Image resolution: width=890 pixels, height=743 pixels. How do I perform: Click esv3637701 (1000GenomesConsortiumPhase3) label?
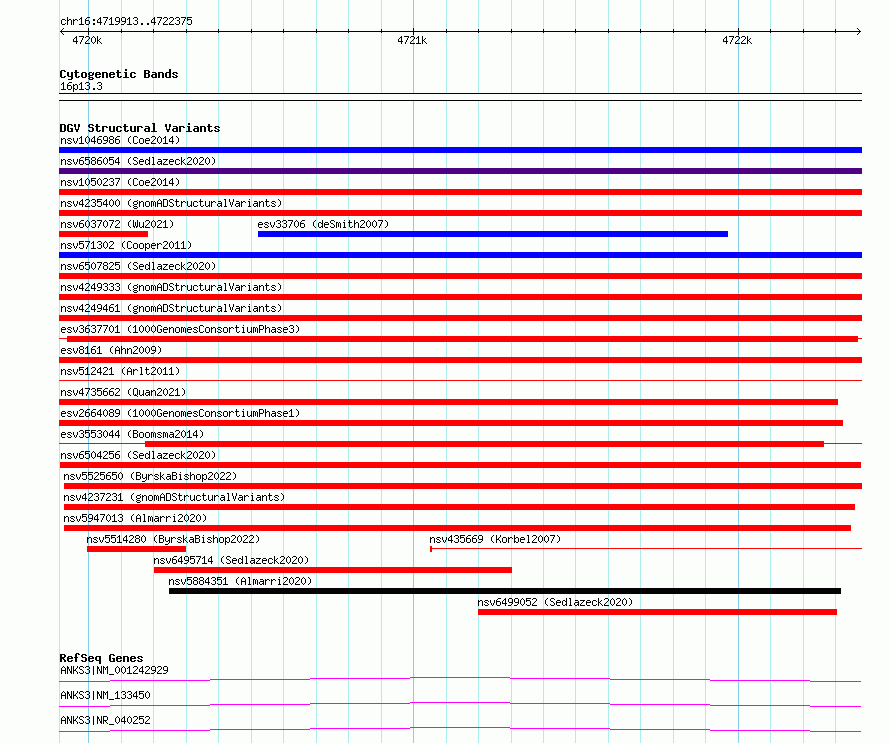point(180,329)
